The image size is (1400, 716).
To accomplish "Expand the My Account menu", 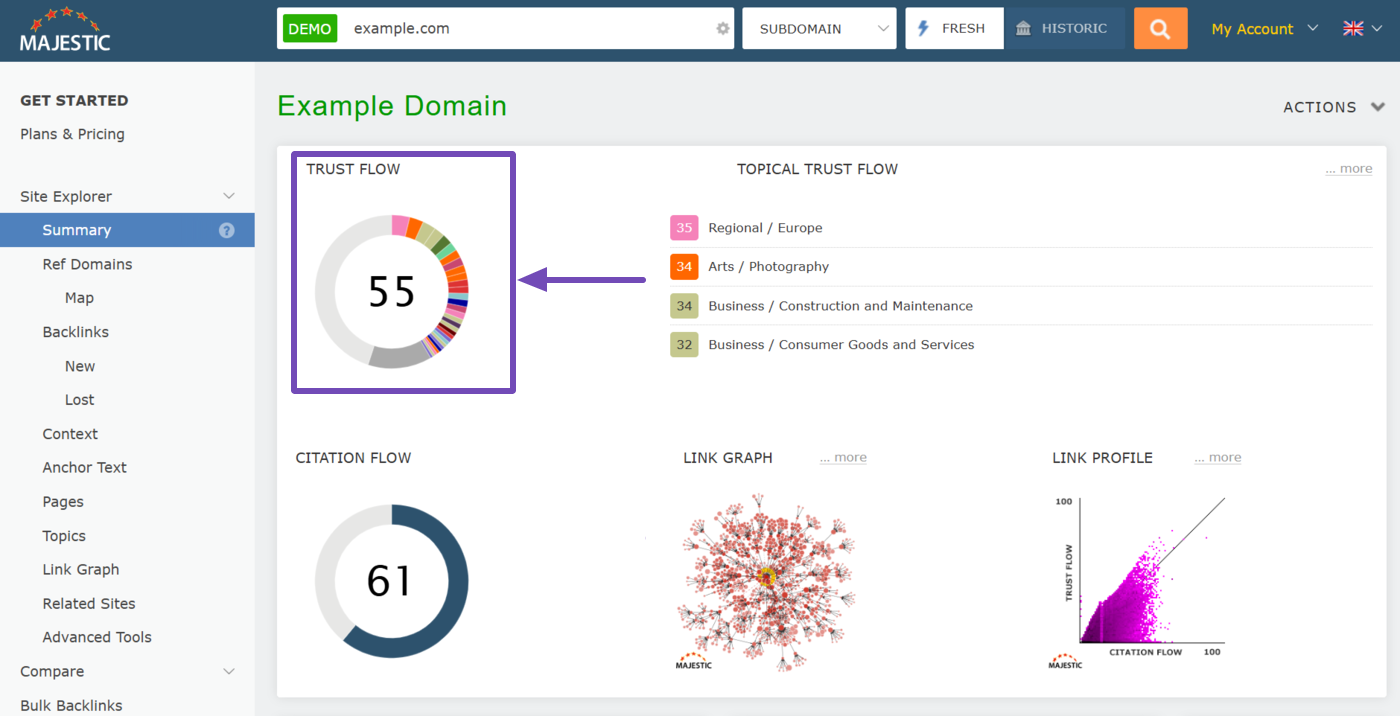I will (1265, 29).
